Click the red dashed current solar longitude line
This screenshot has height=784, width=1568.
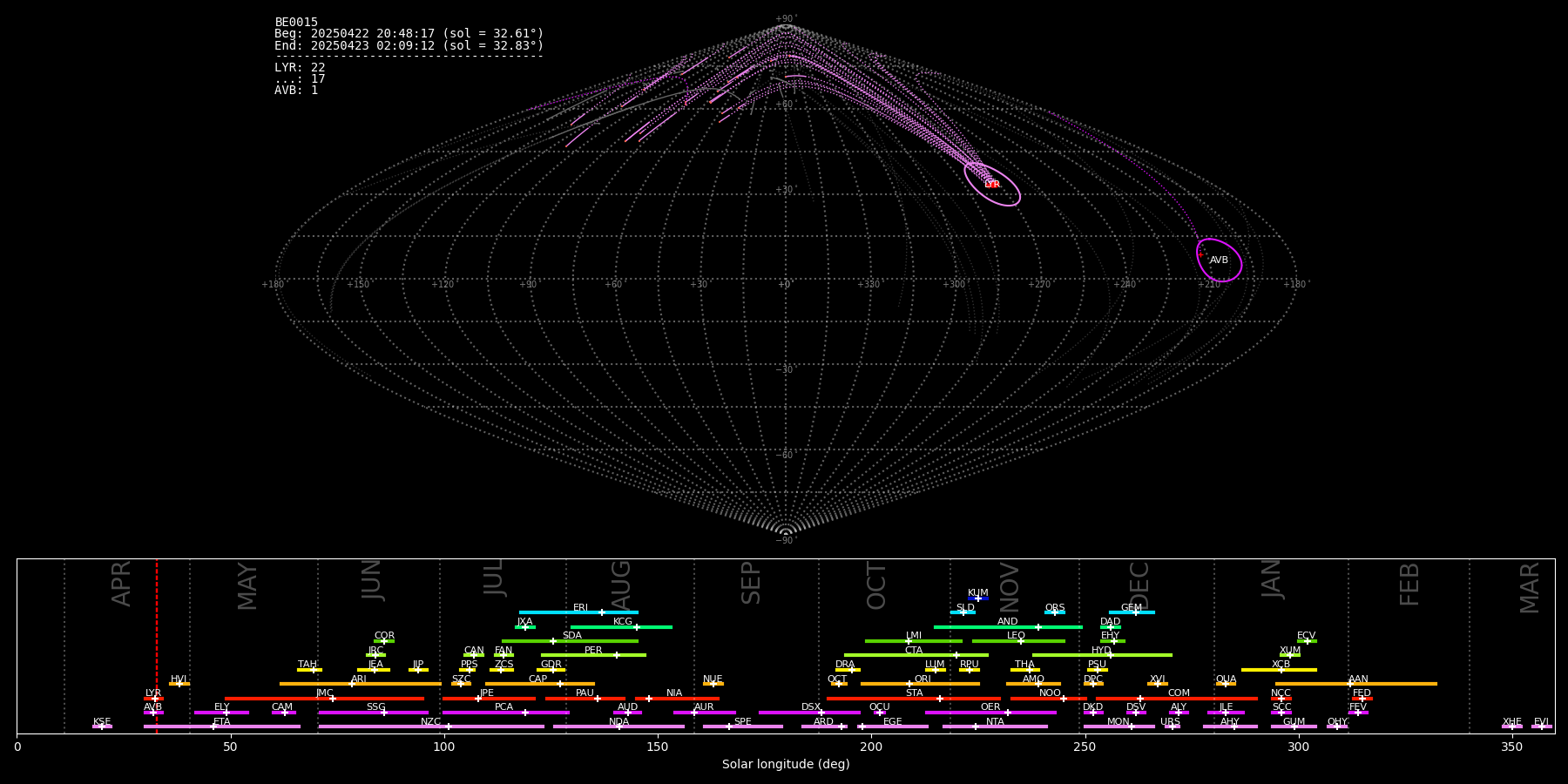pos(157,645)
